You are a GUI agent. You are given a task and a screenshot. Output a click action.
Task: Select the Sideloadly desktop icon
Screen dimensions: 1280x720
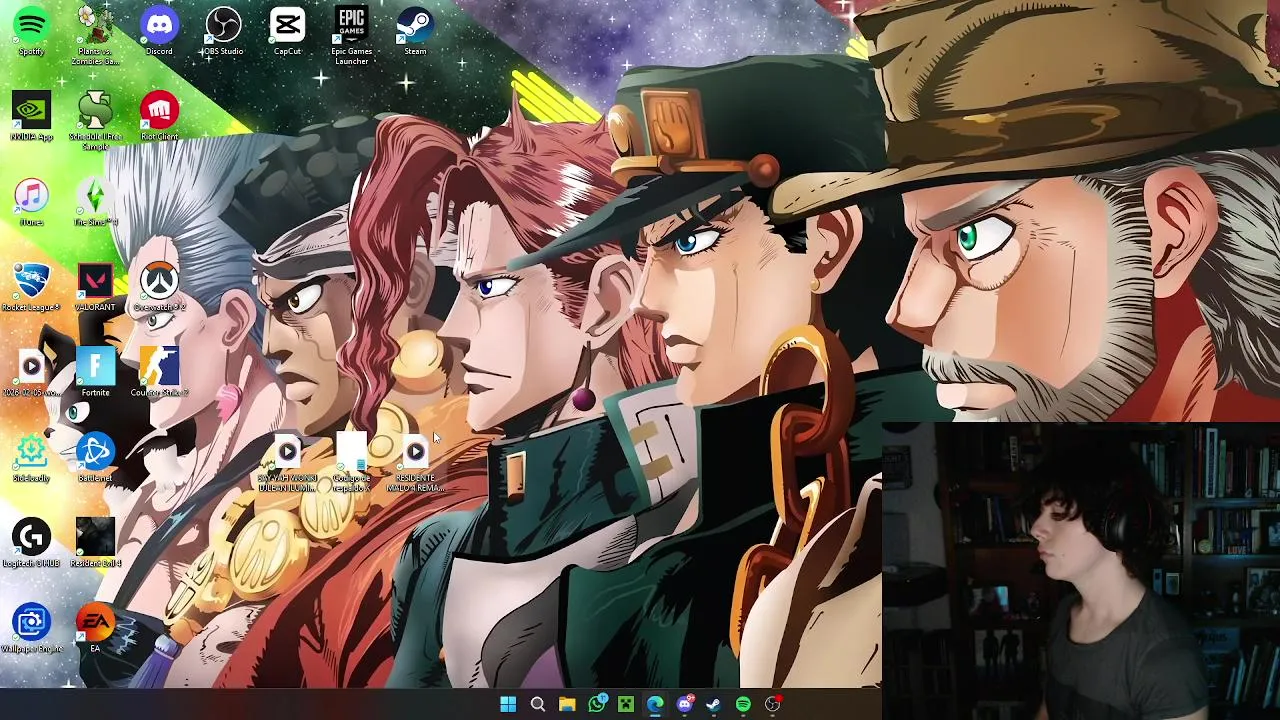pos(31,458)
